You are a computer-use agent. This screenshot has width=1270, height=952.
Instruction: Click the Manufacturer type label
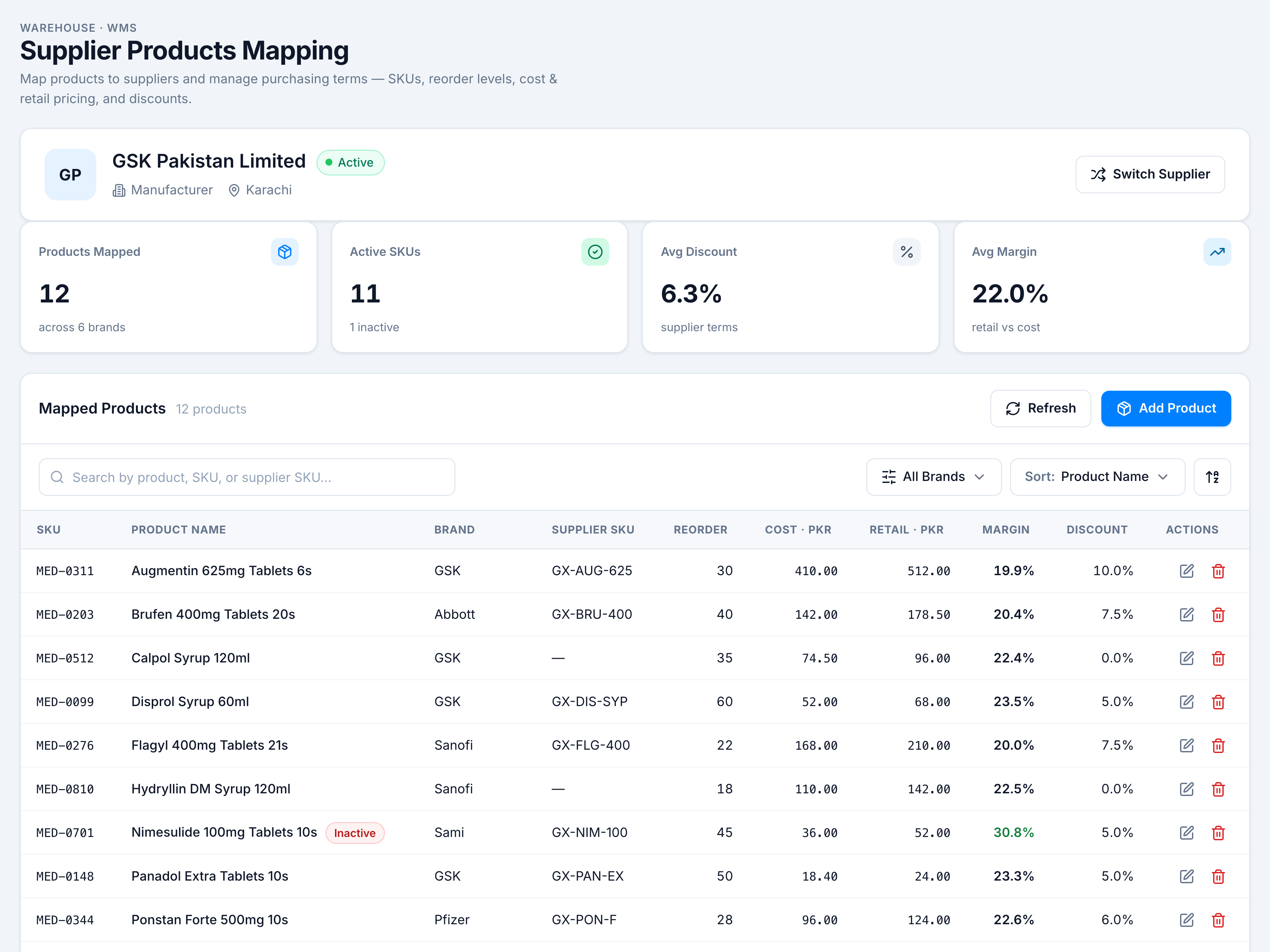tap(172, 190)
